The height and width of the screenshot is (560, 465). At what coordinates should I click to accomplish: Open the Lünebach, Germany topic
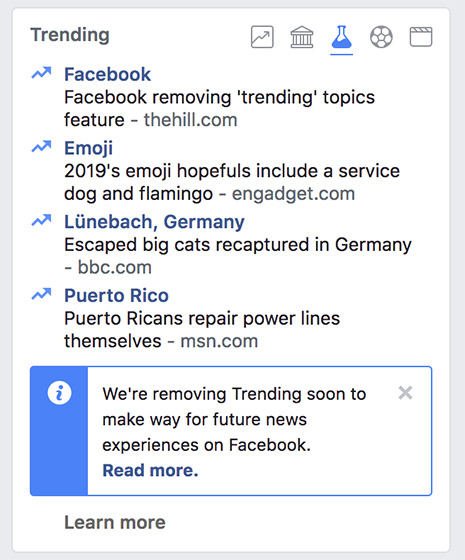tap(154, 222)
